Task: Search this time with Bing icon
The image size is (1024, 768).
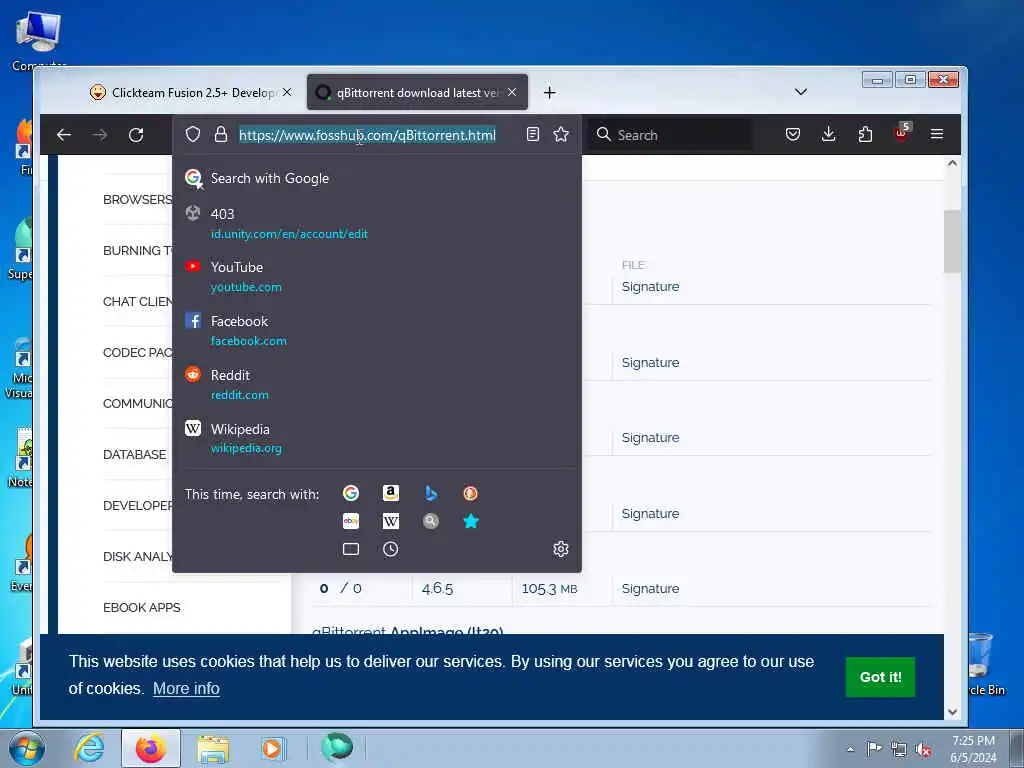Action: coord(430,493)
